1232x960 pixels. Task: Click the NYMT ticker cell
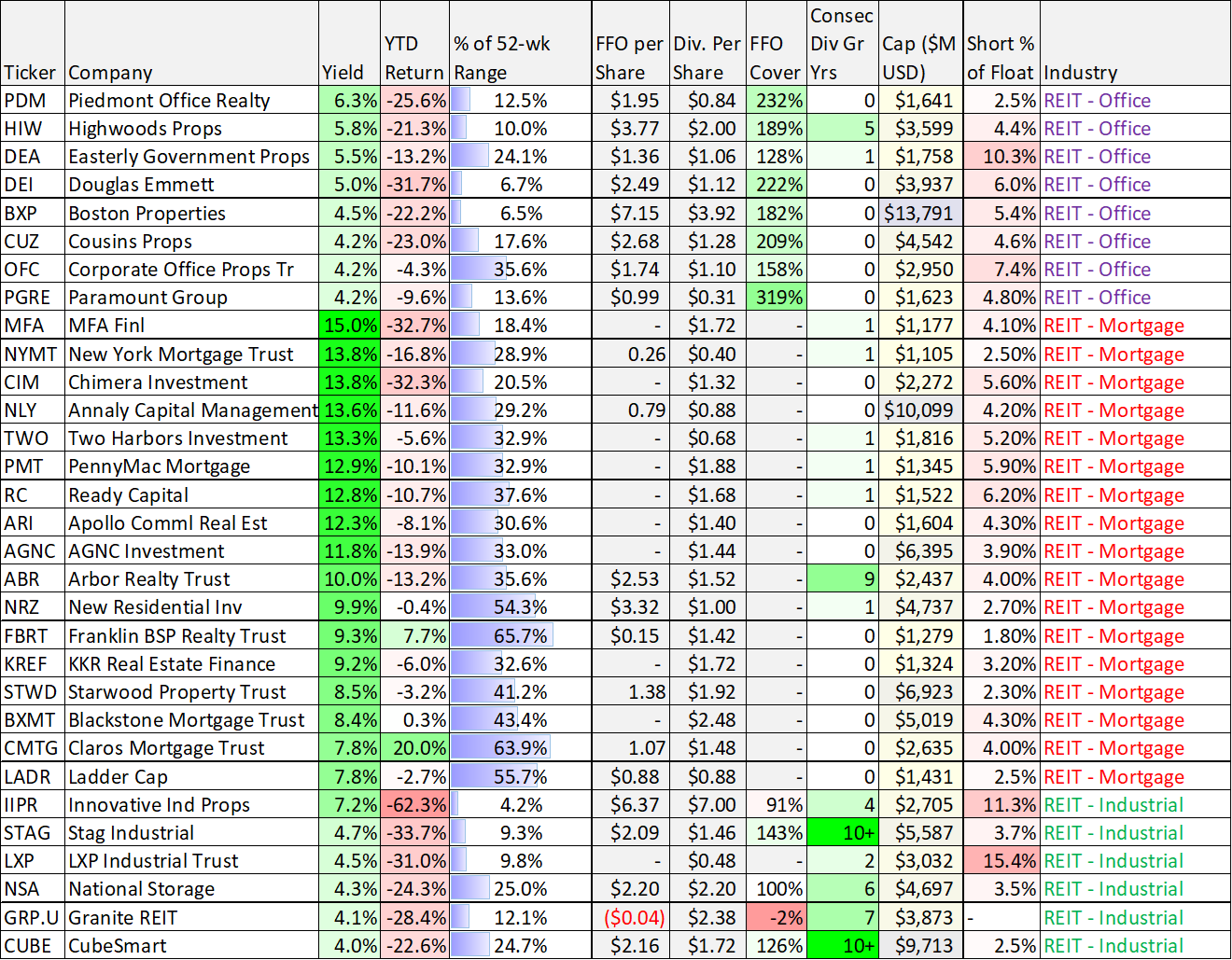click(33, 355)
